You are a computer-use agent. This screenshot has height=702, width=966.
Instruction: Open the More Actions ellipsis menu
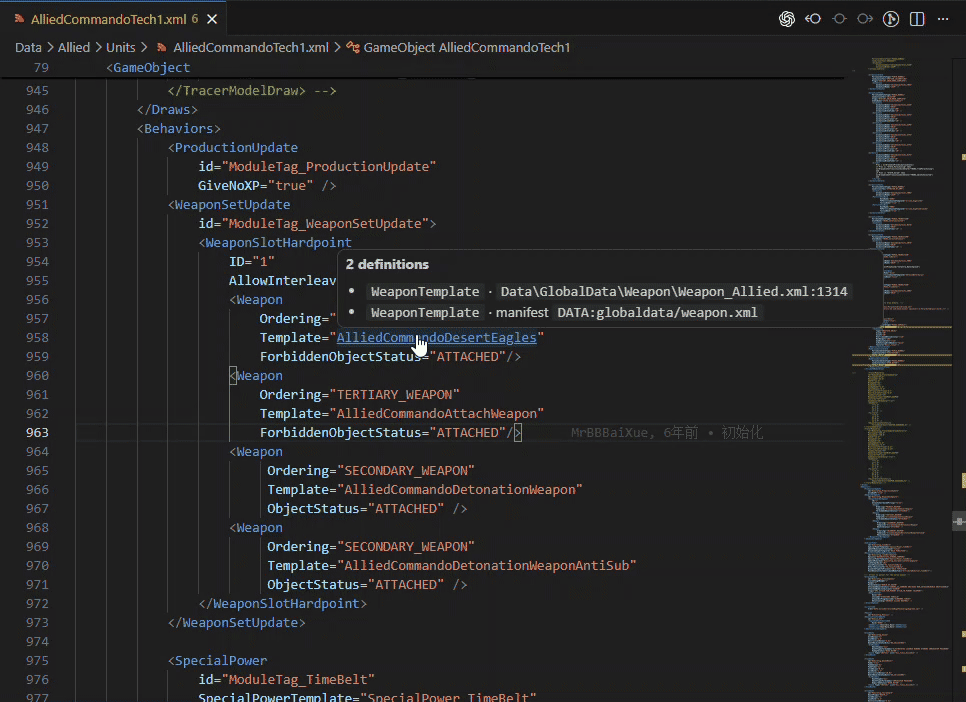[943, 19]
